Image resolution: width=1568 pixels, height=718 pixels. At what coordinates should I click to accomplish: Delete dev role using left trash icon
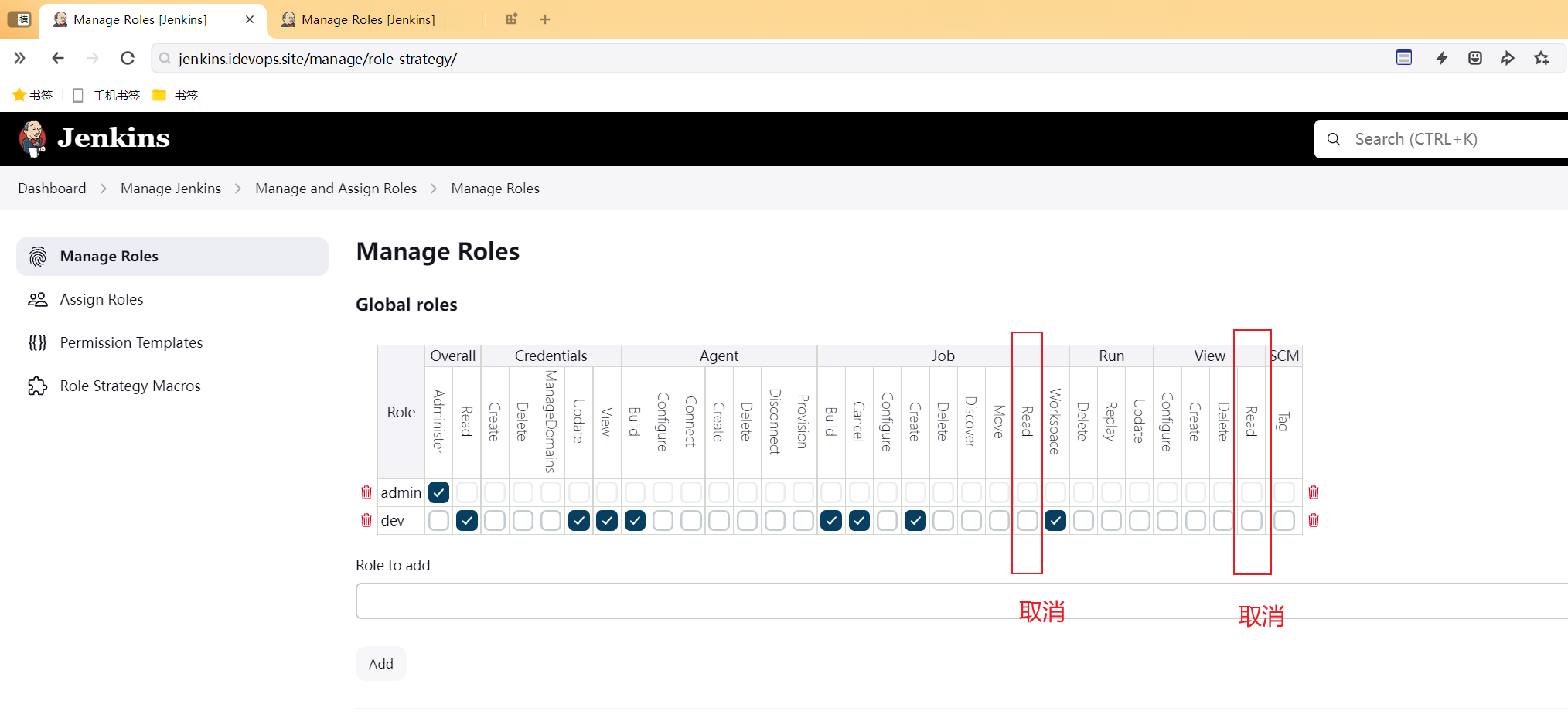pos(366,520)
